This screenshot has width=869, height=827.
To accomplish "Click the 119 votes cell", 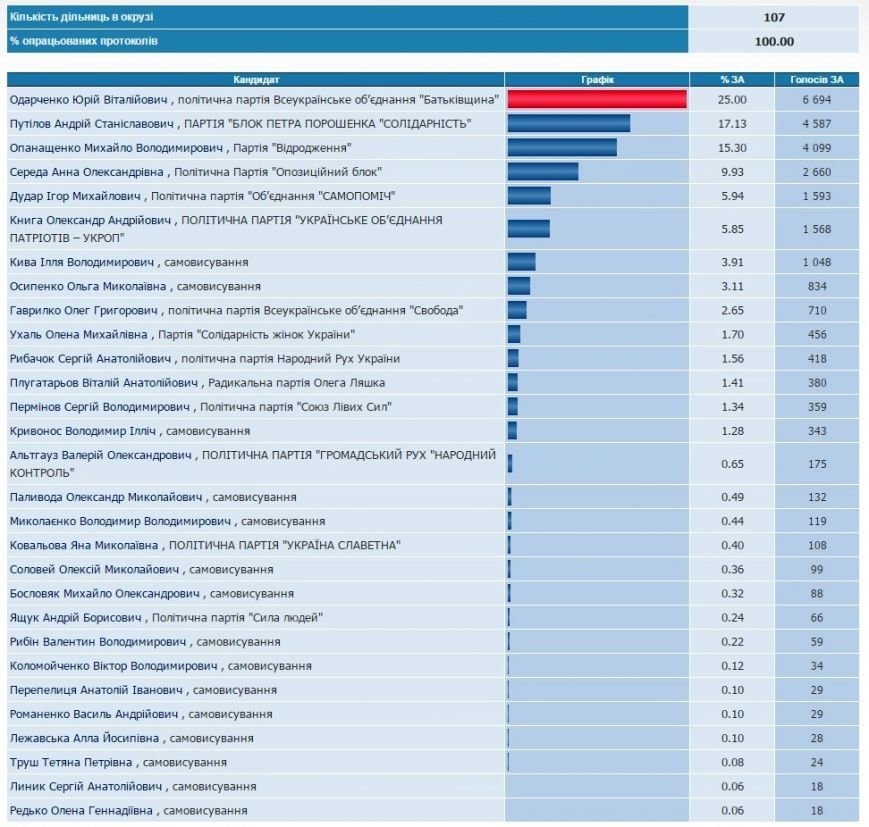I will point(817,521).
